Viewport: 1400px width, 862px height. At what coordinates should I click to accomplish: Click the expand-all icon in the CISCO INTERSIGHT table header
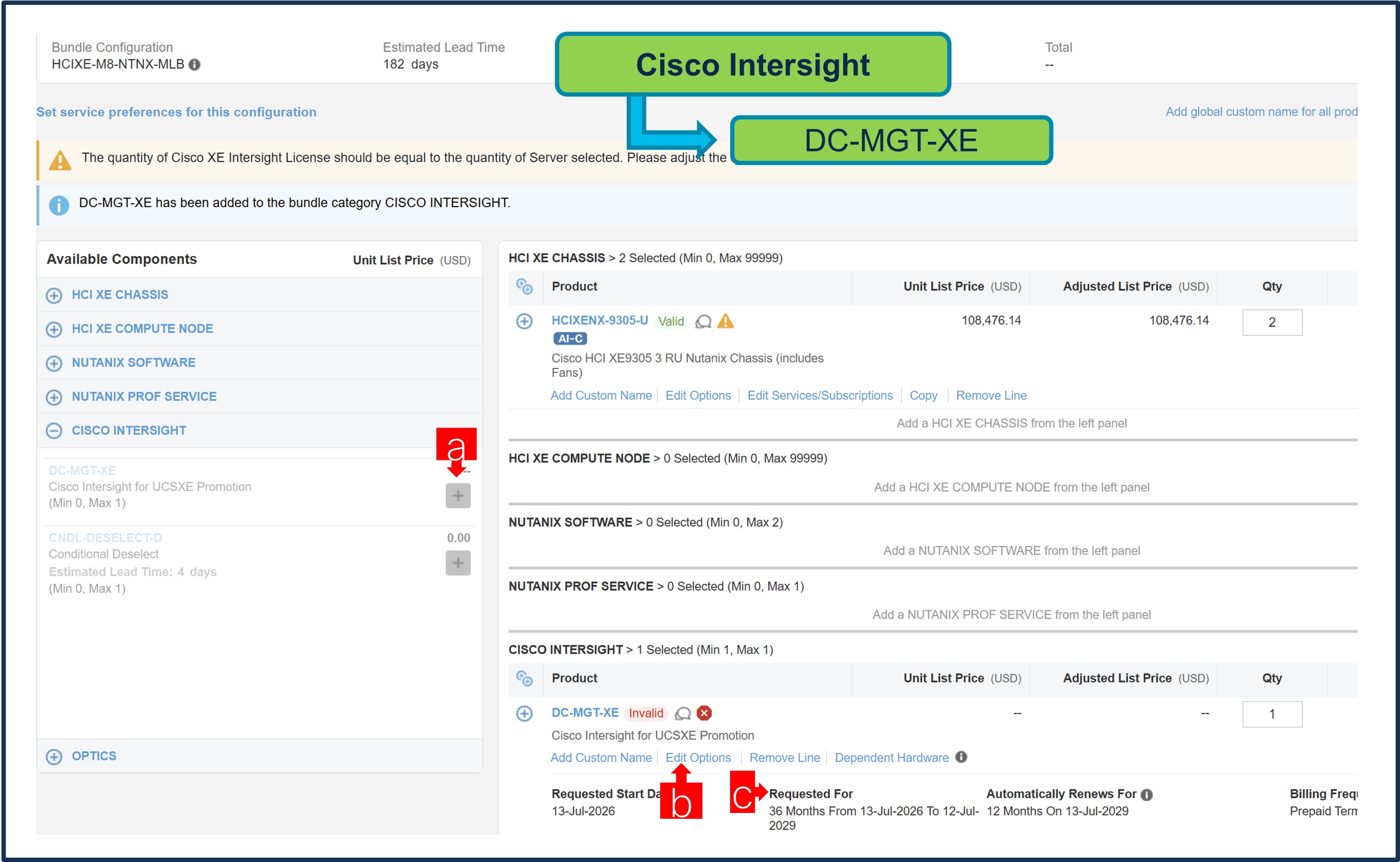524,678
